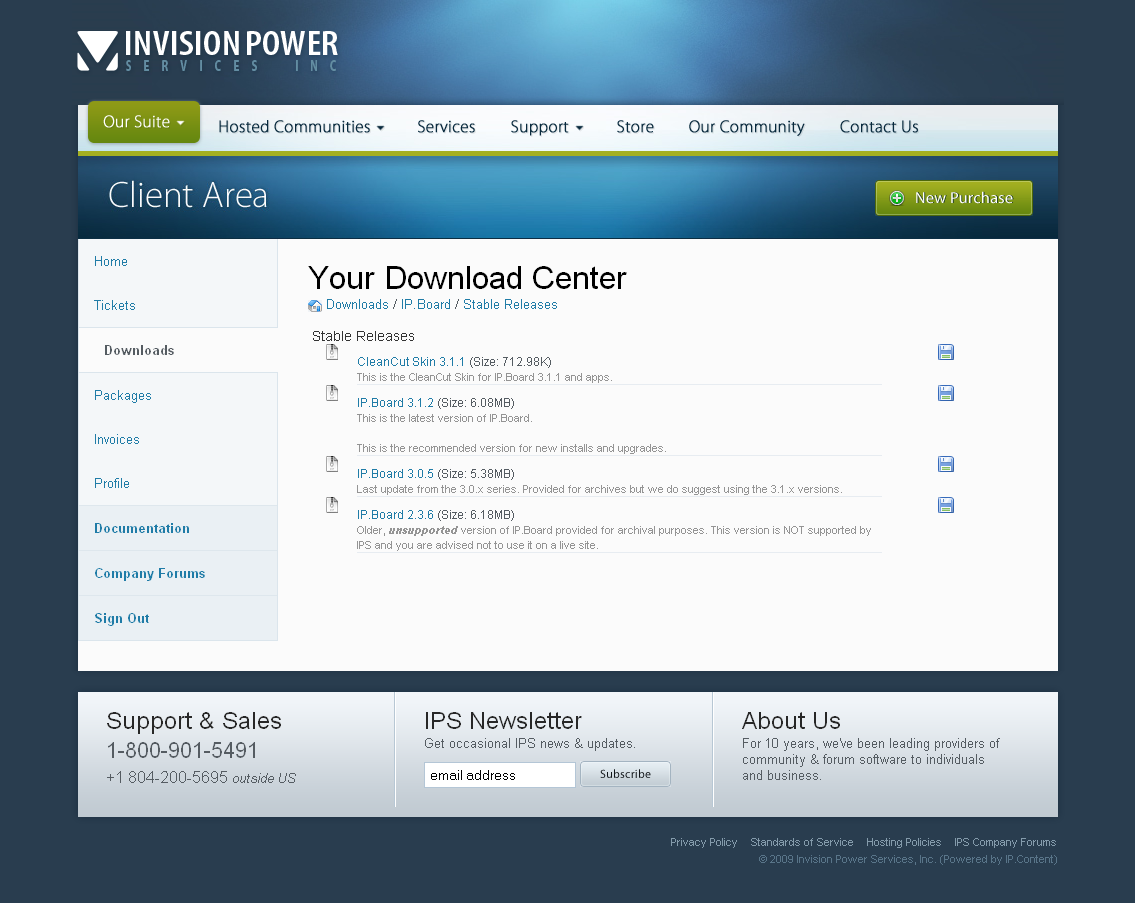Click the Privacy Policy footer link
The height and width of the screenshot is (903, 1135).
click(703, 842)
